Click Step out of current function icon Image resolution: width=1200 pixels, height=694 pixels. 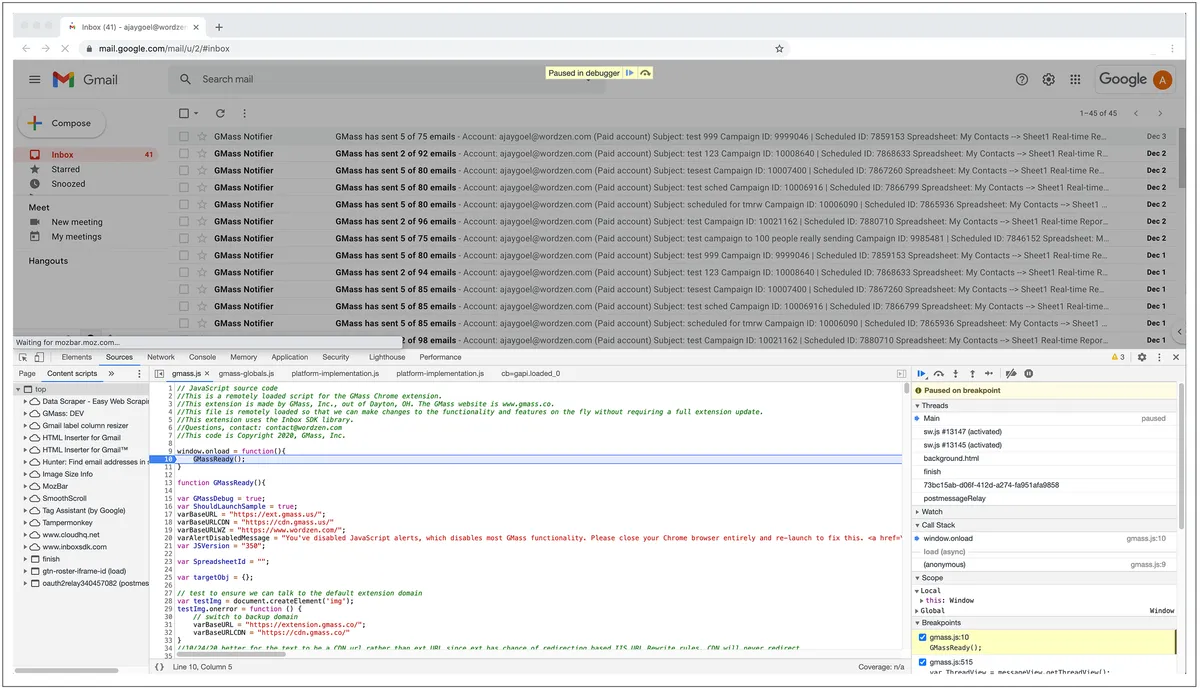pos(972,373)
